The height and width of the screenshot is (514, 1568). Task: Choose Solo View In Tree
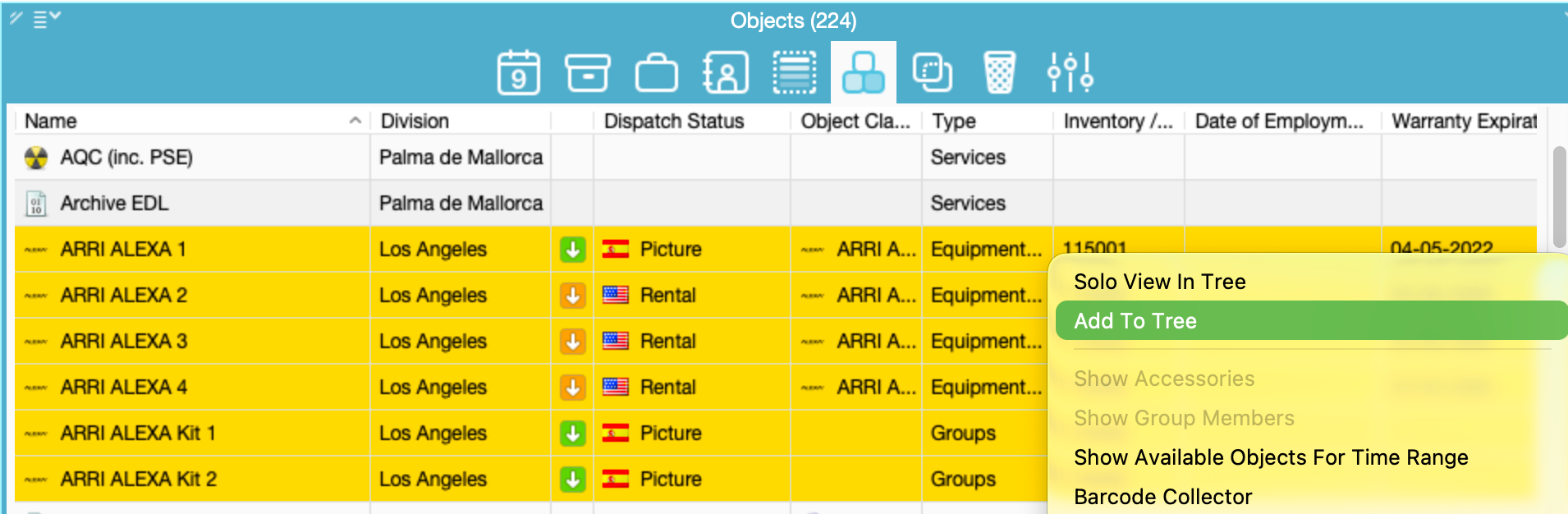(x=1159, y=282)
